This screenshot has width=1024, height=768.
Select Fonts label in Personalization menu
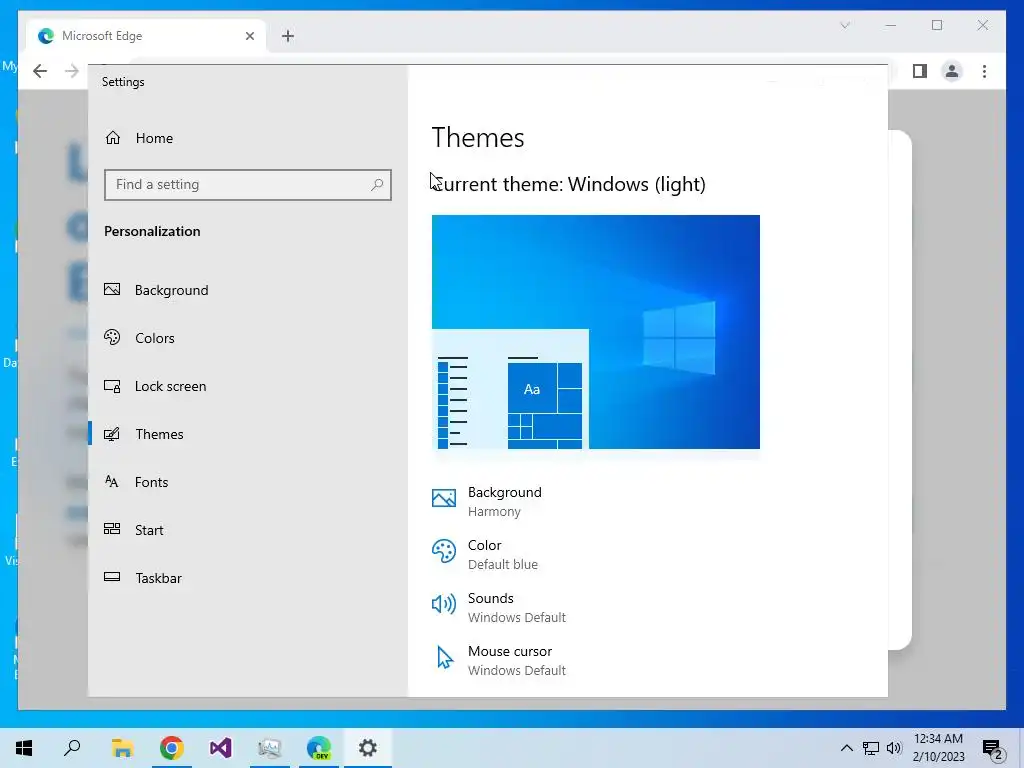point(152,482)
